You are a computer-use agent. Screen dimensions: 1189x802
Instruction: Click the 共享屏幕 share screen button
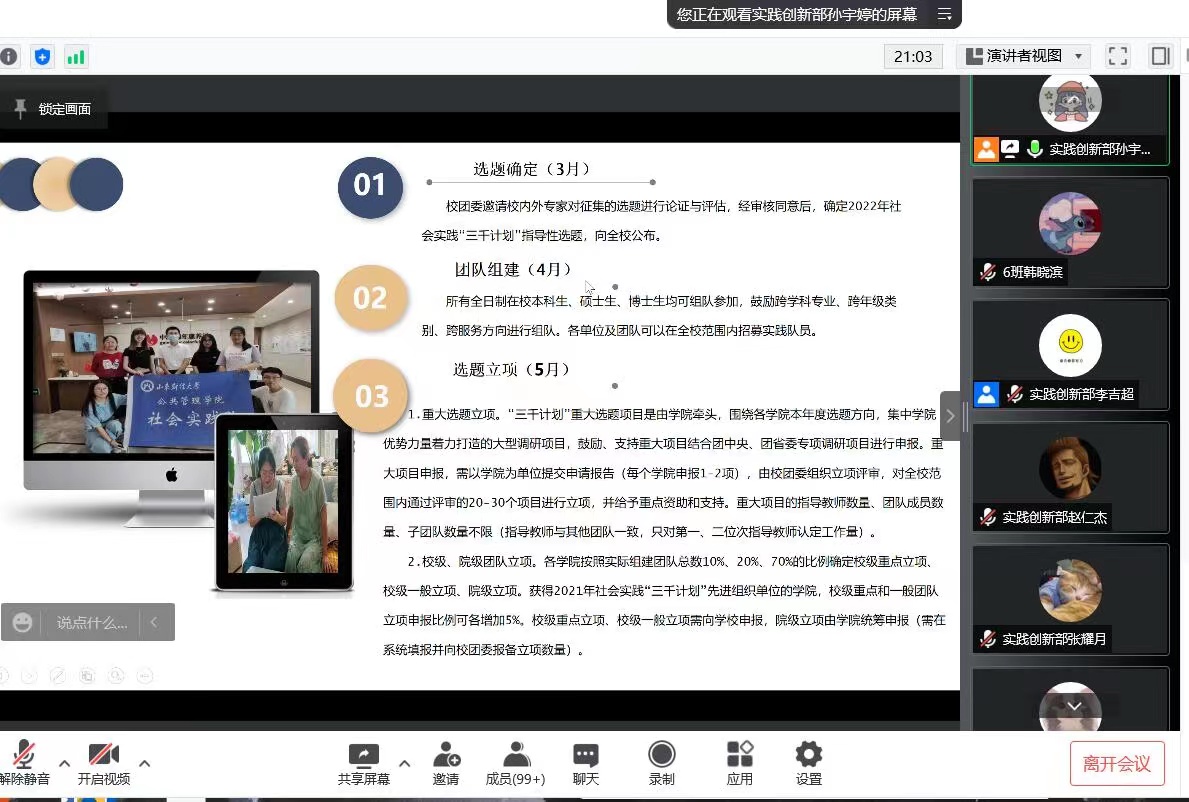[x=363, y=764]
